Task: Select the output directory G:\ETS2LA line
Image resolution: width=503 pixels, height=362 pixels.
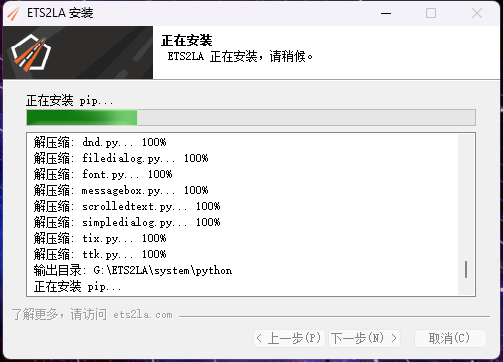Action: click(x=133, y=270)
